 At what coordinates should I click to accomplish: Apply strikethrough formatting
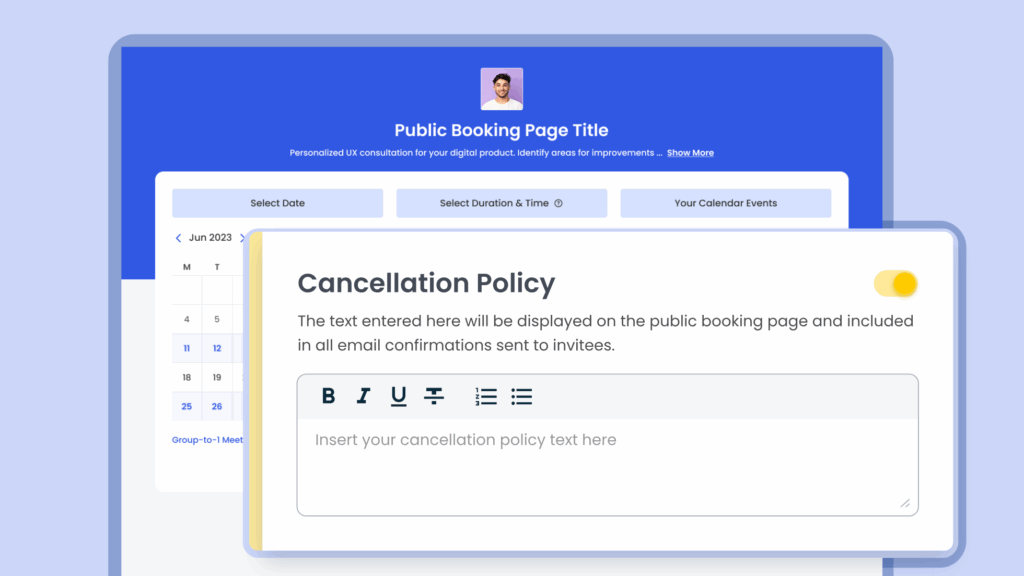pyautogui.click(x=434, y=396)
